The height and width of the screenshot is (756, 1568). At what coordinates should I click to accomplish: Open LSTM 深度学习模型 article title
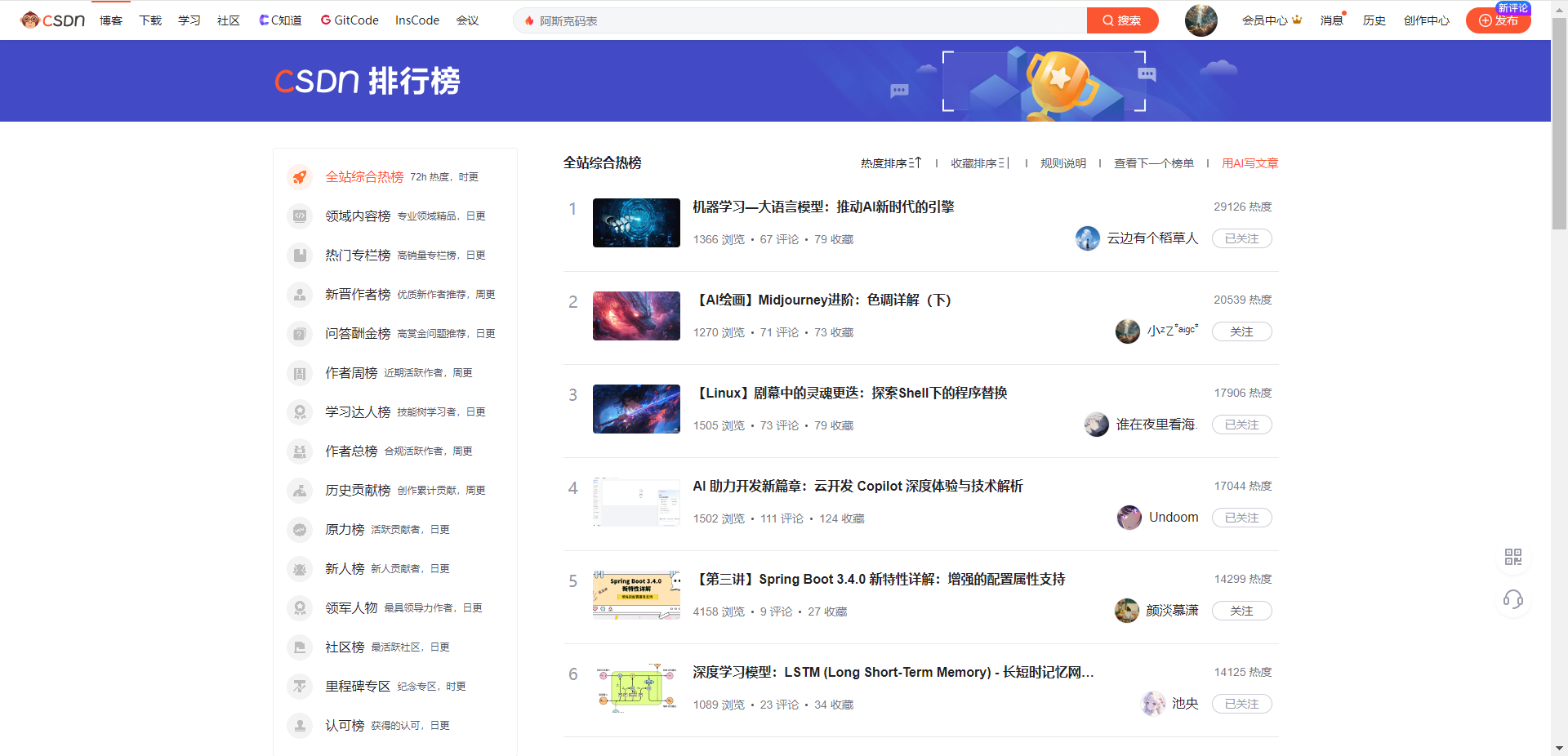click(893, 673)
